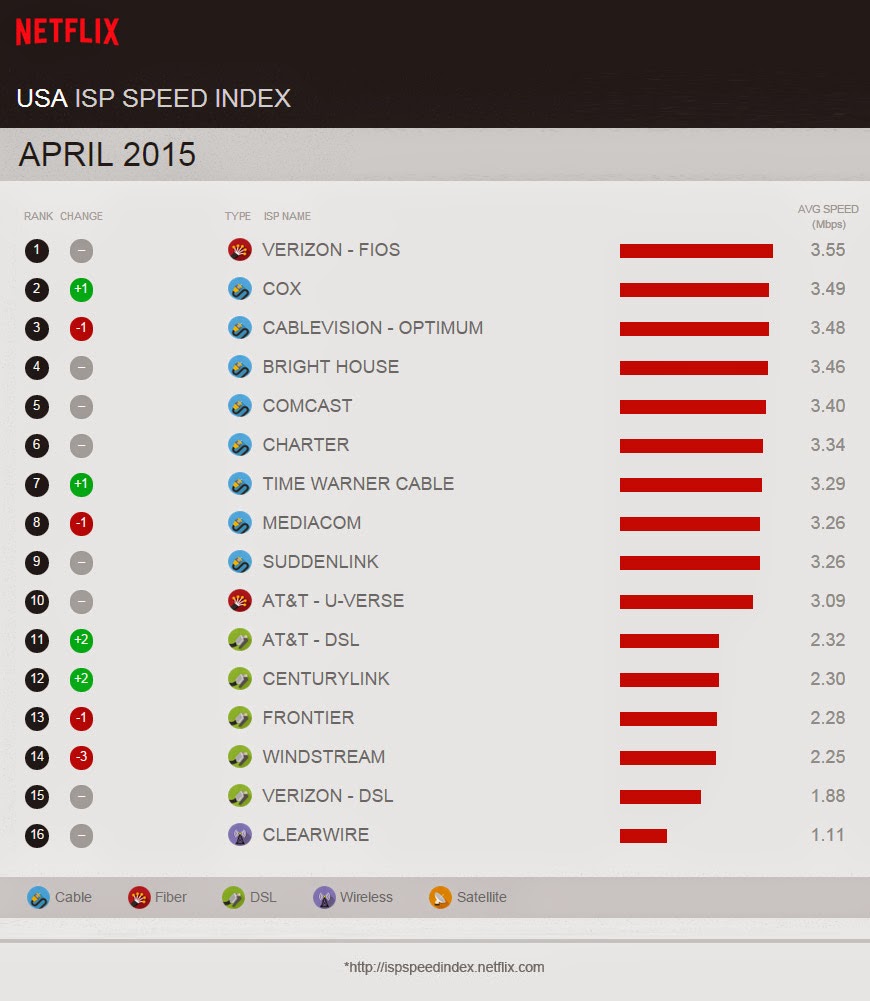Screen dimensions: 870x1001
Task: Open the ispspeedindex.netflix.com link
Action: tap(444, 967)
